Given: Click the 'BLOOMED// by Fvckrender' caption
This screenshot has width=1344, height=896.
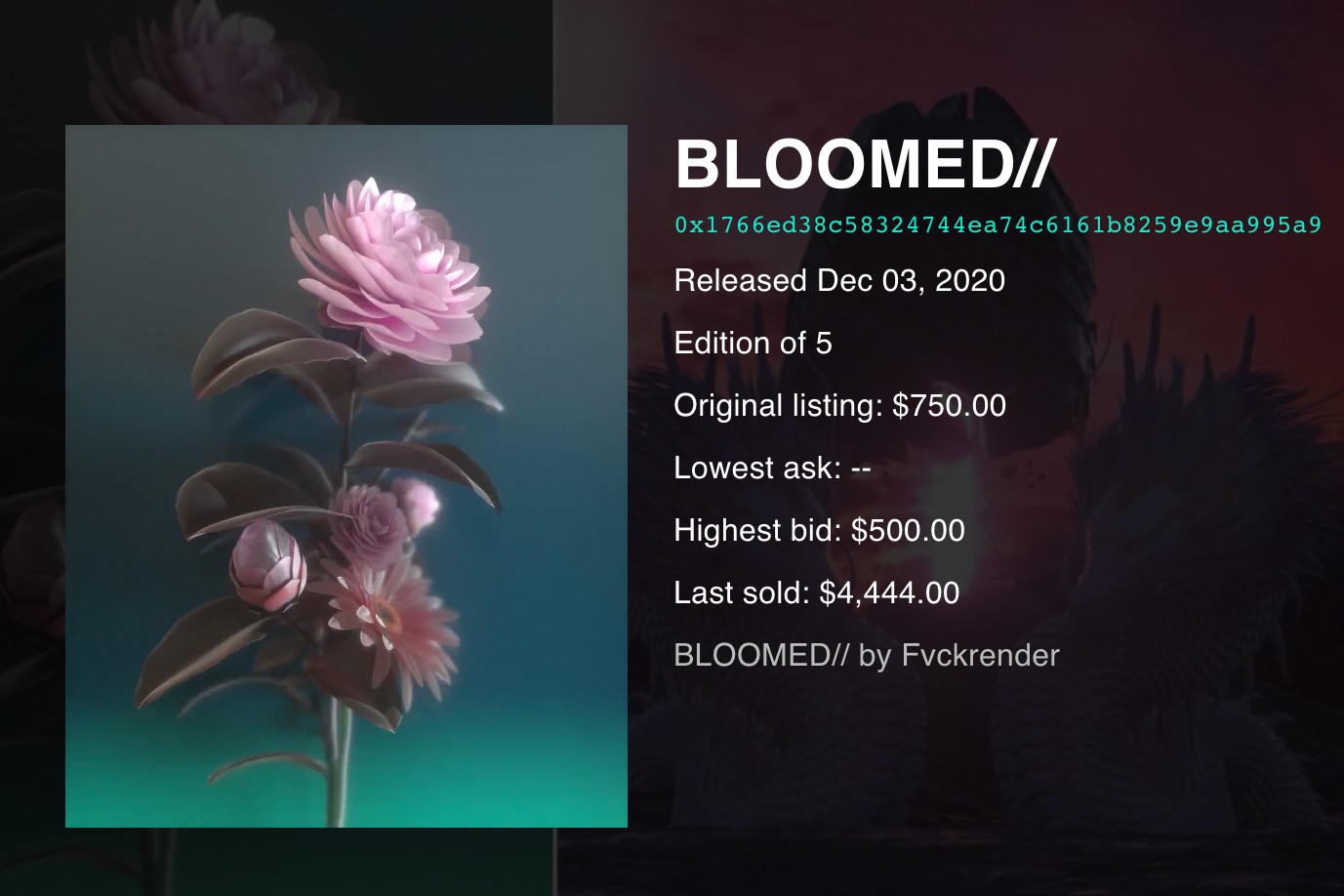Looking at the screenshot, I should tap(867, 655).
